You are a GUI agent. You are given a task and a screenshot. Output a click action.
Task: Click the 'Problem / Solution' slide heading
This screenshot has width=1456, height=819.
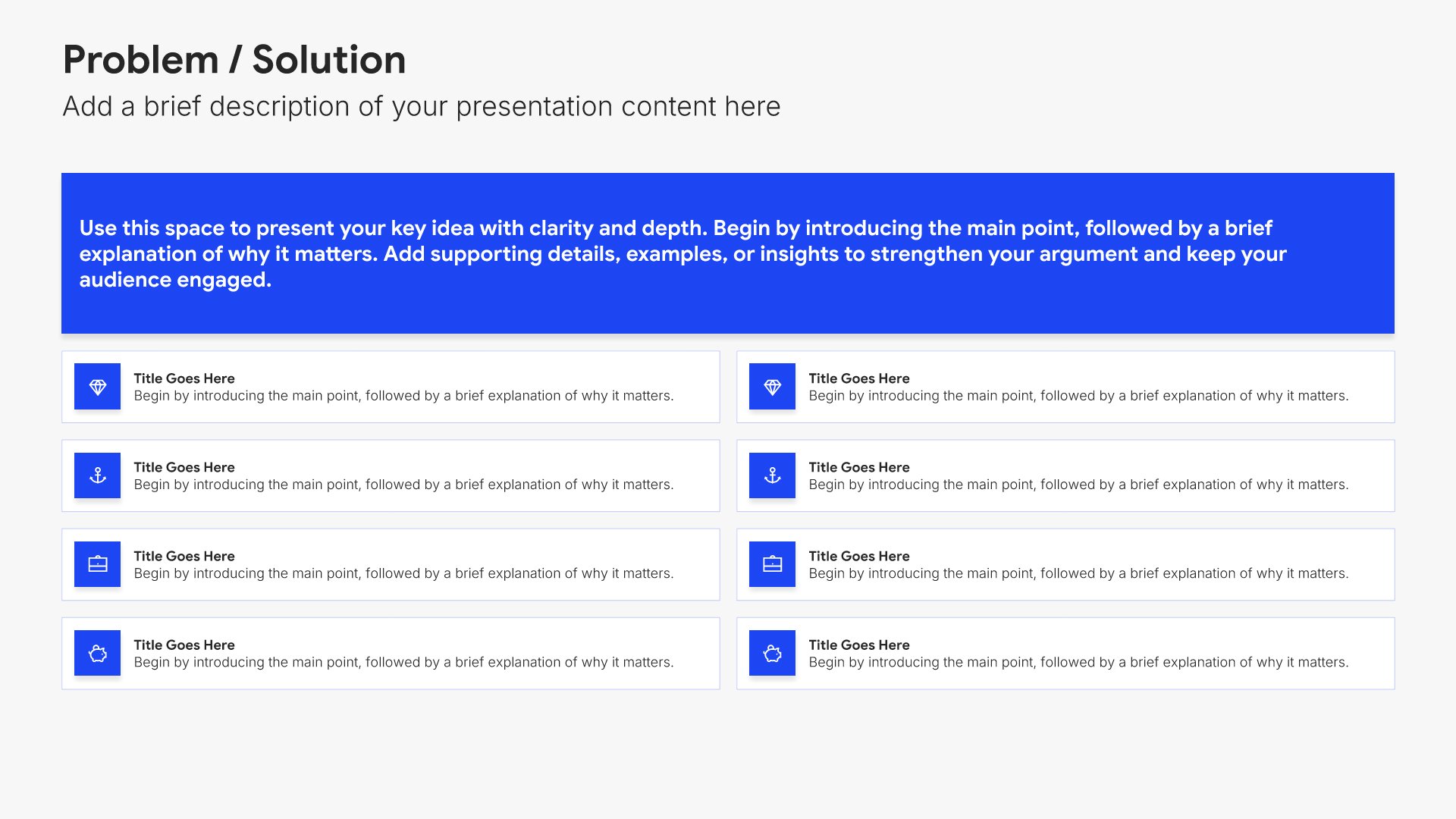tap(234, 60)
